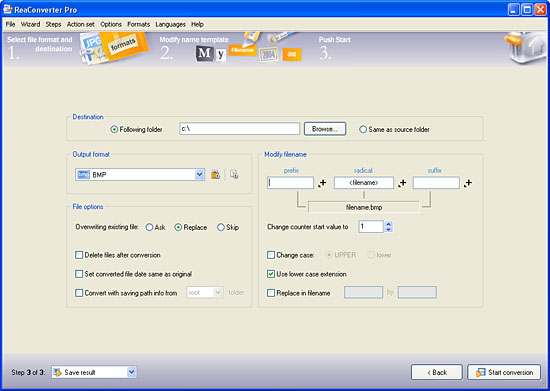
Task: Click the suffix input field
Action: click(436, 183)
